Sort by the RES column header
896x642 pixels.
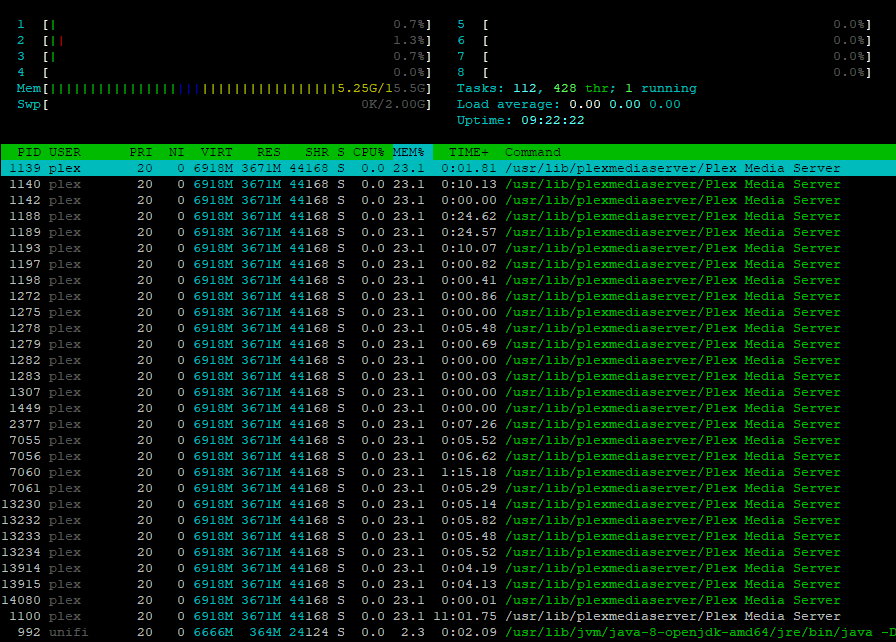point(269,152)
